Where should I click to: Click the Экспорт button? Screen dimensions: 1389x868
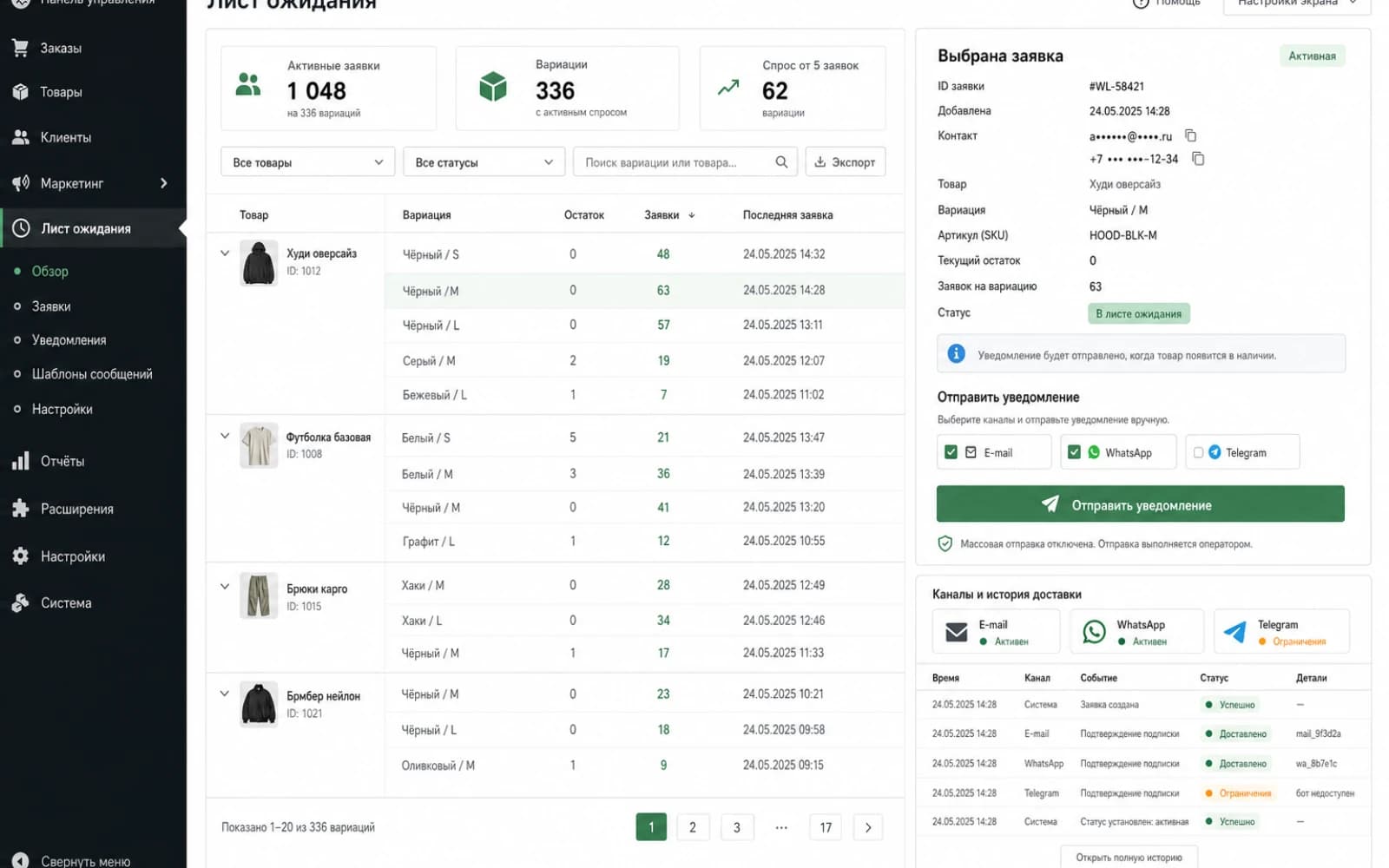[x=846, y=162]
